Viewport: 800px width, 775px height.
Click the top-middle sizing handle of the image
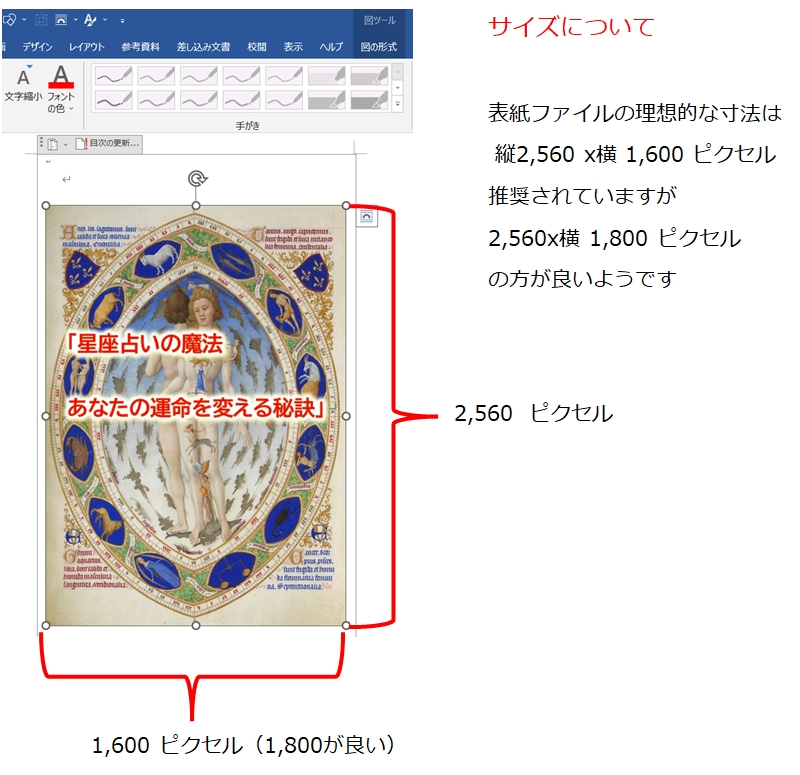pyautogui.click(x=196, y=206)
